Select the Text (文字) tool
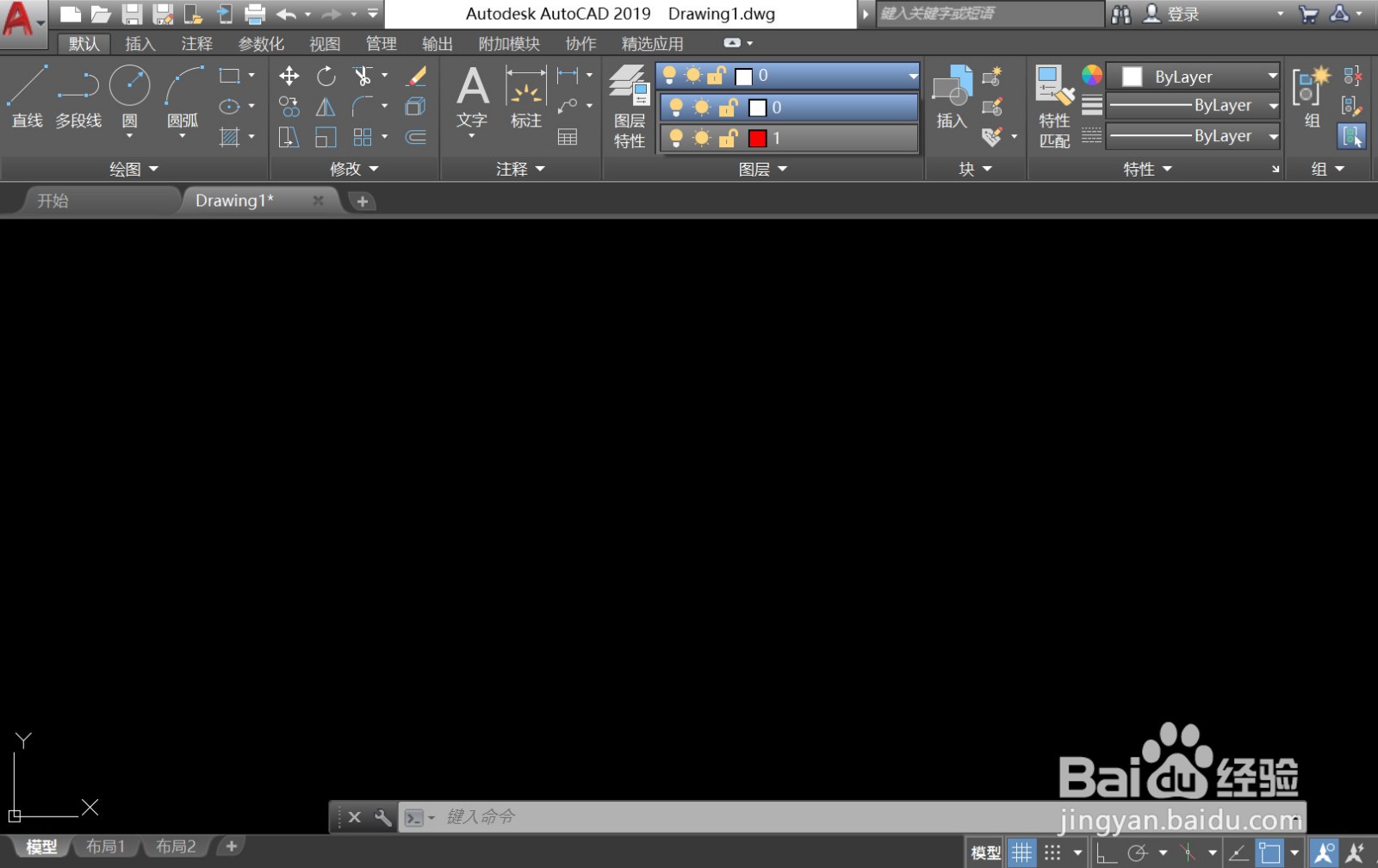Viewport: 1378px width, 868px height. [x=472, y=97]
